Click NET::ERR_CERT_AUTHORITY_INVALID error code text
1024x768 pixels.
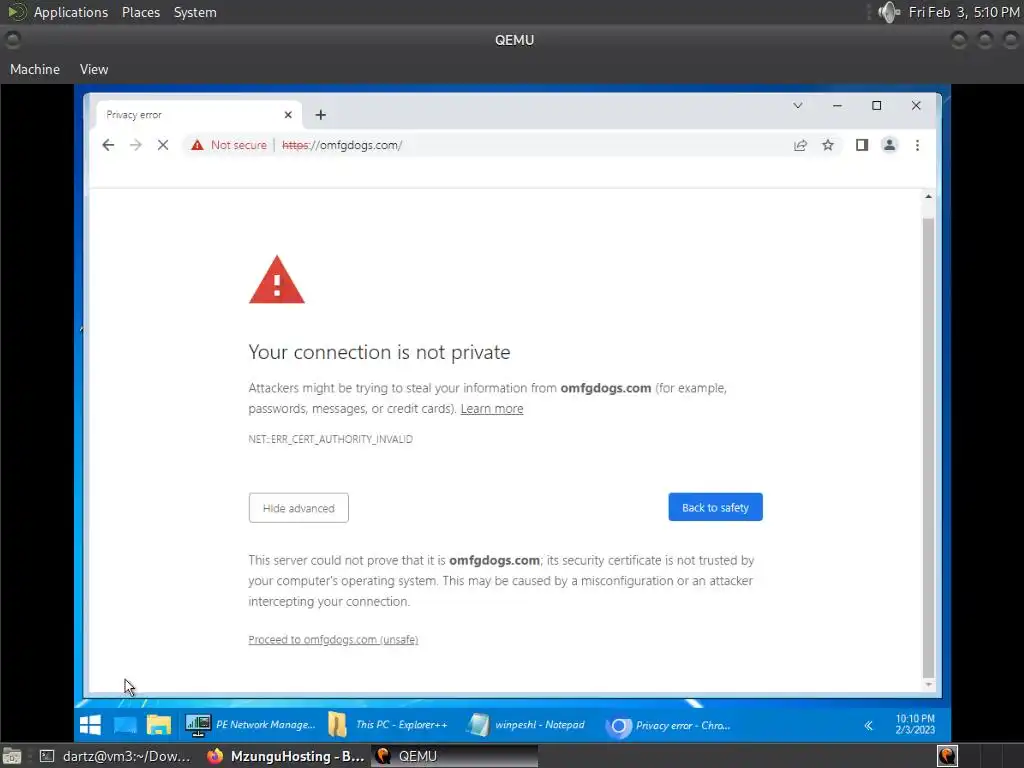click(x=330, y=439)
